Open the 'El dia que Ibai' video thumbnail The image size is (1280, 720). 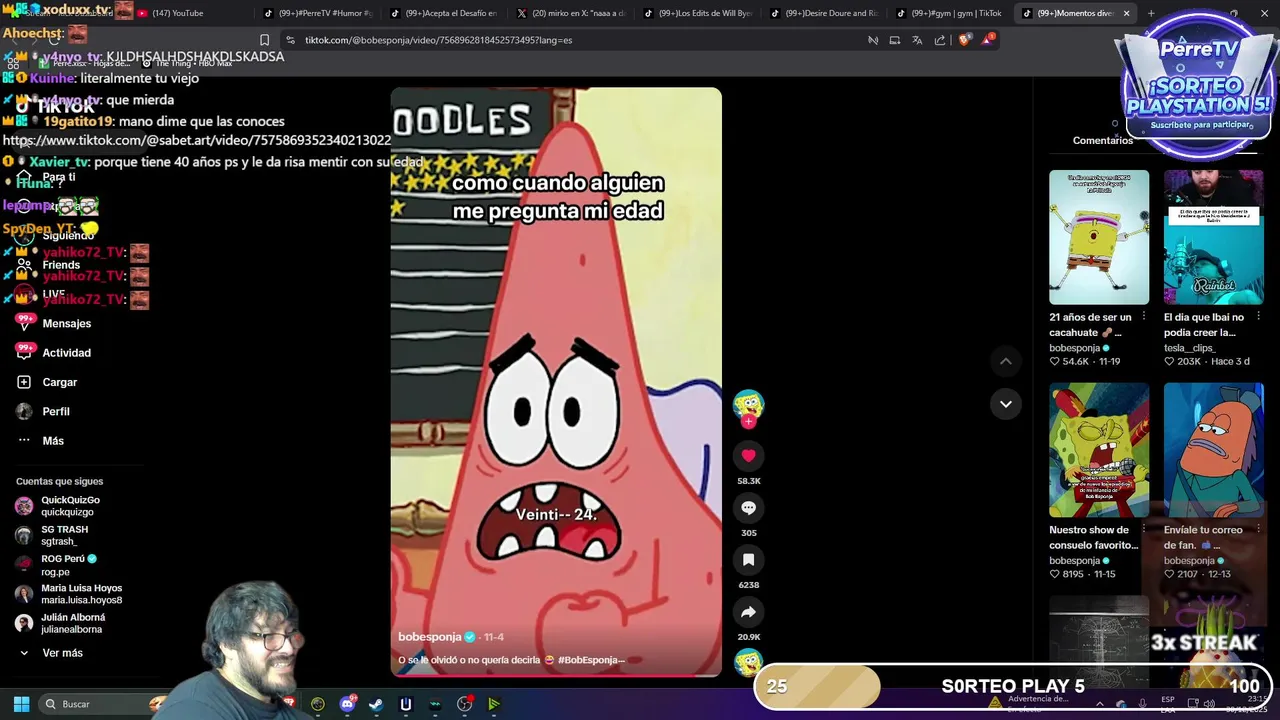[x=1213, y=237]
